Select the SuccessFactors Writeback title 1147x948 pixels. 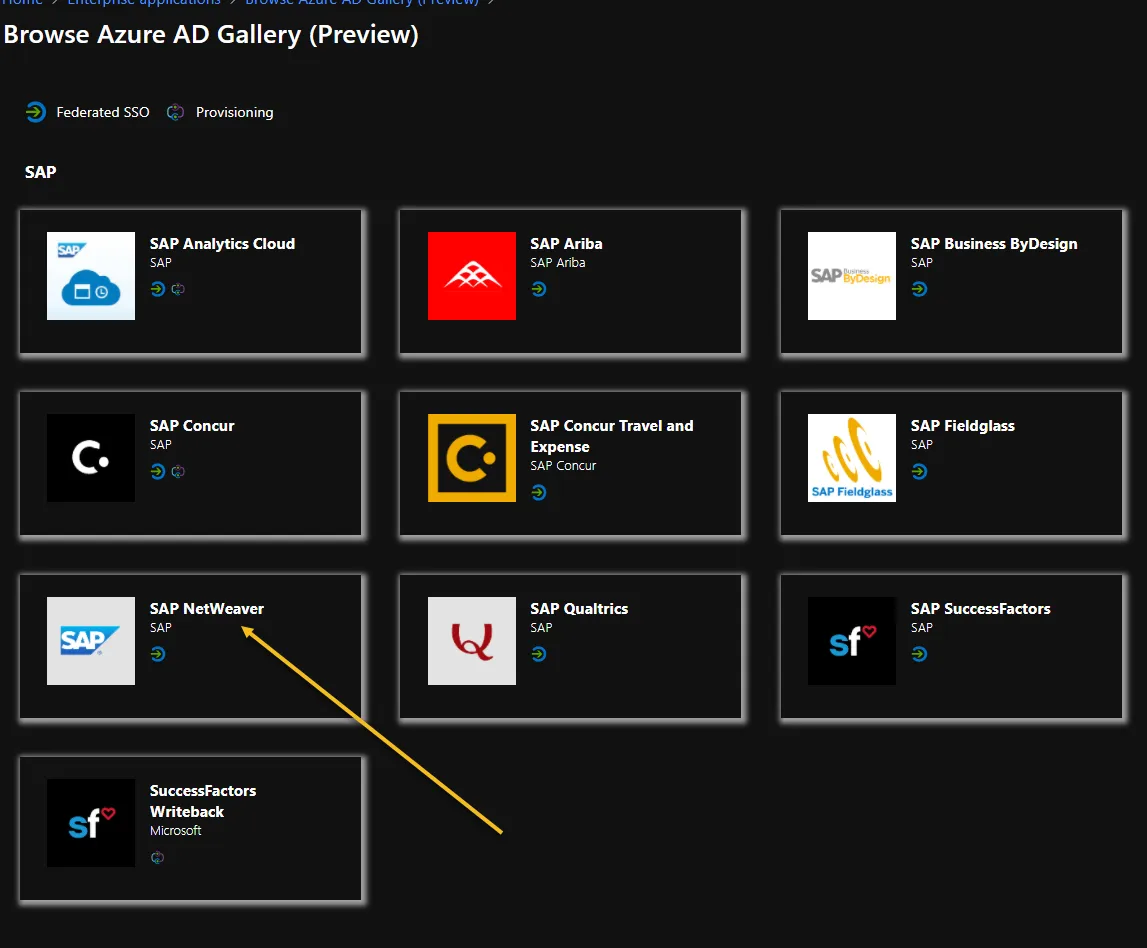203,801
